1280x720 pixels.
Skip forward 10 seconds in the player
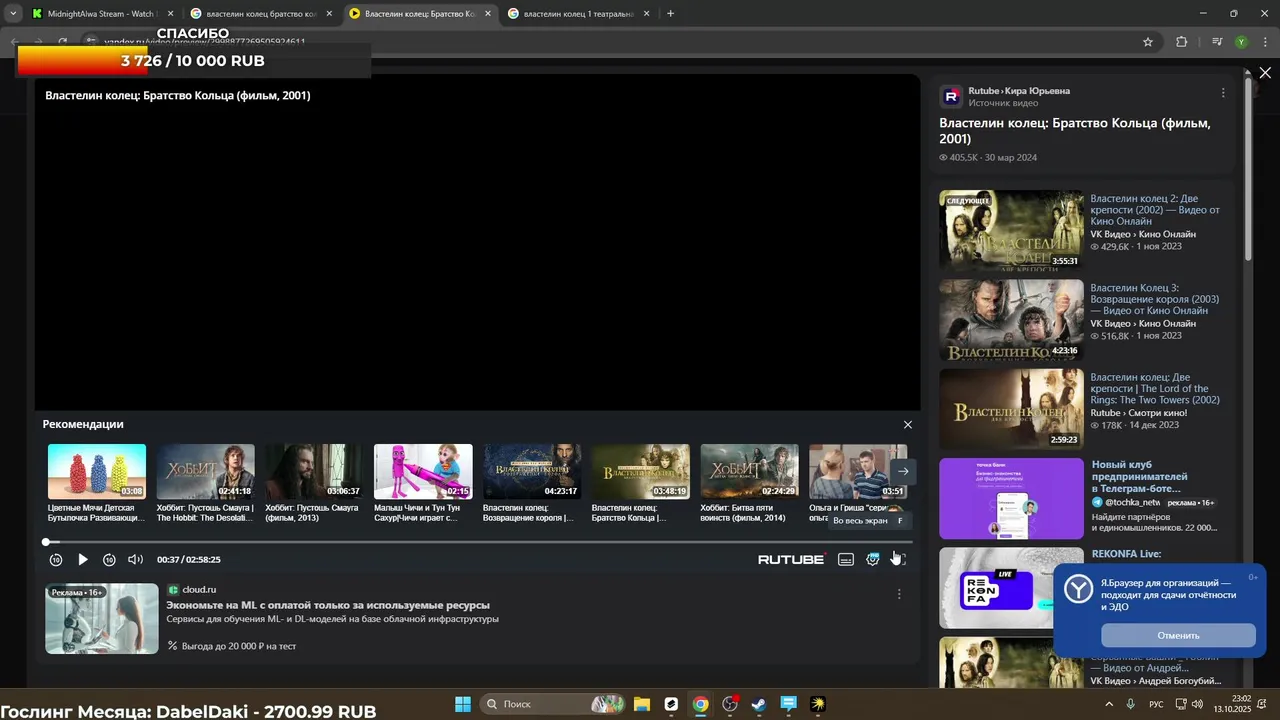coord(109,560)
